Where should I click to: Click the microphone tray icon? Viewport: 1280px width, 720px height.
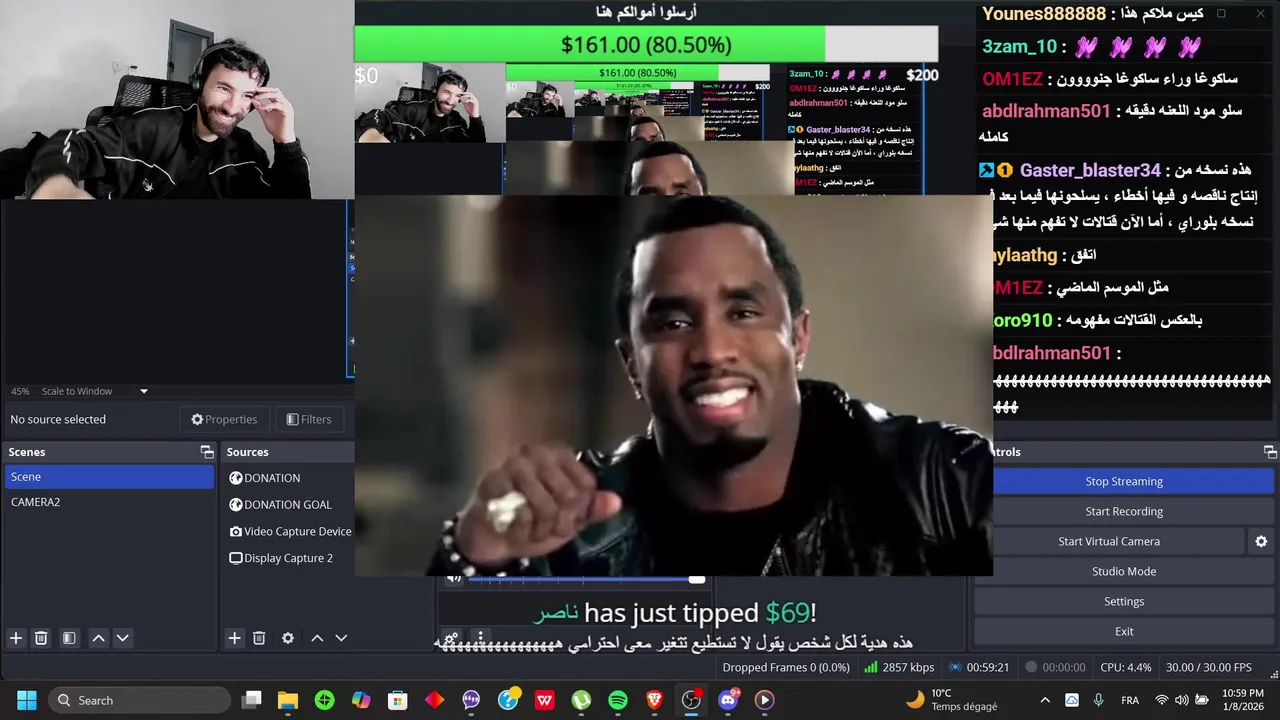point(1099,700)
